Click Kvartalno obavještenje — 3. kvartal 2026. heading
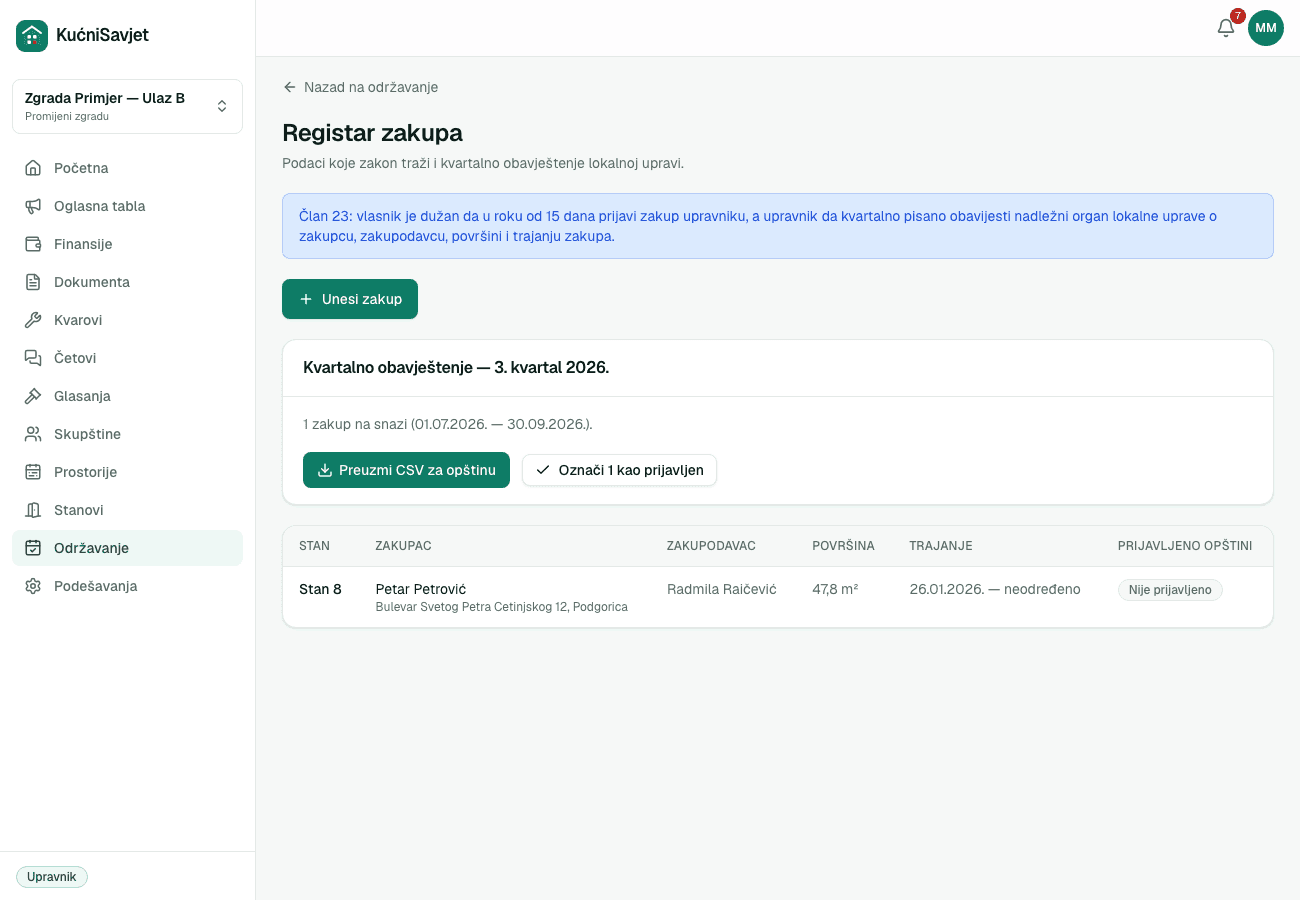This screenshot has width=1300, height=900. 456,368
